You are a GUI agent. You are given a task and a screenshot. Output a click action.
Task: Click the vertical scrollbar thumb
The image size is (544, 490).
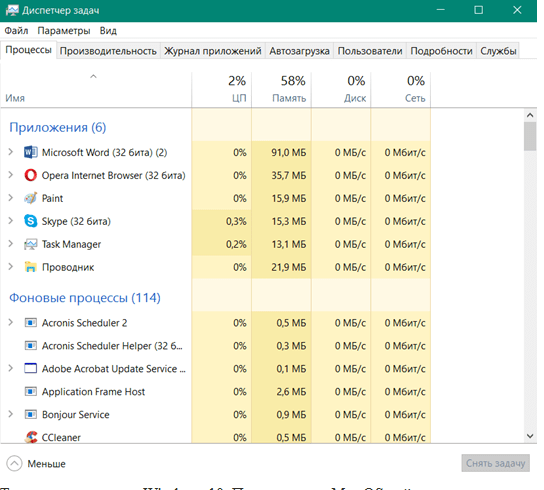[x=530, y=136]
